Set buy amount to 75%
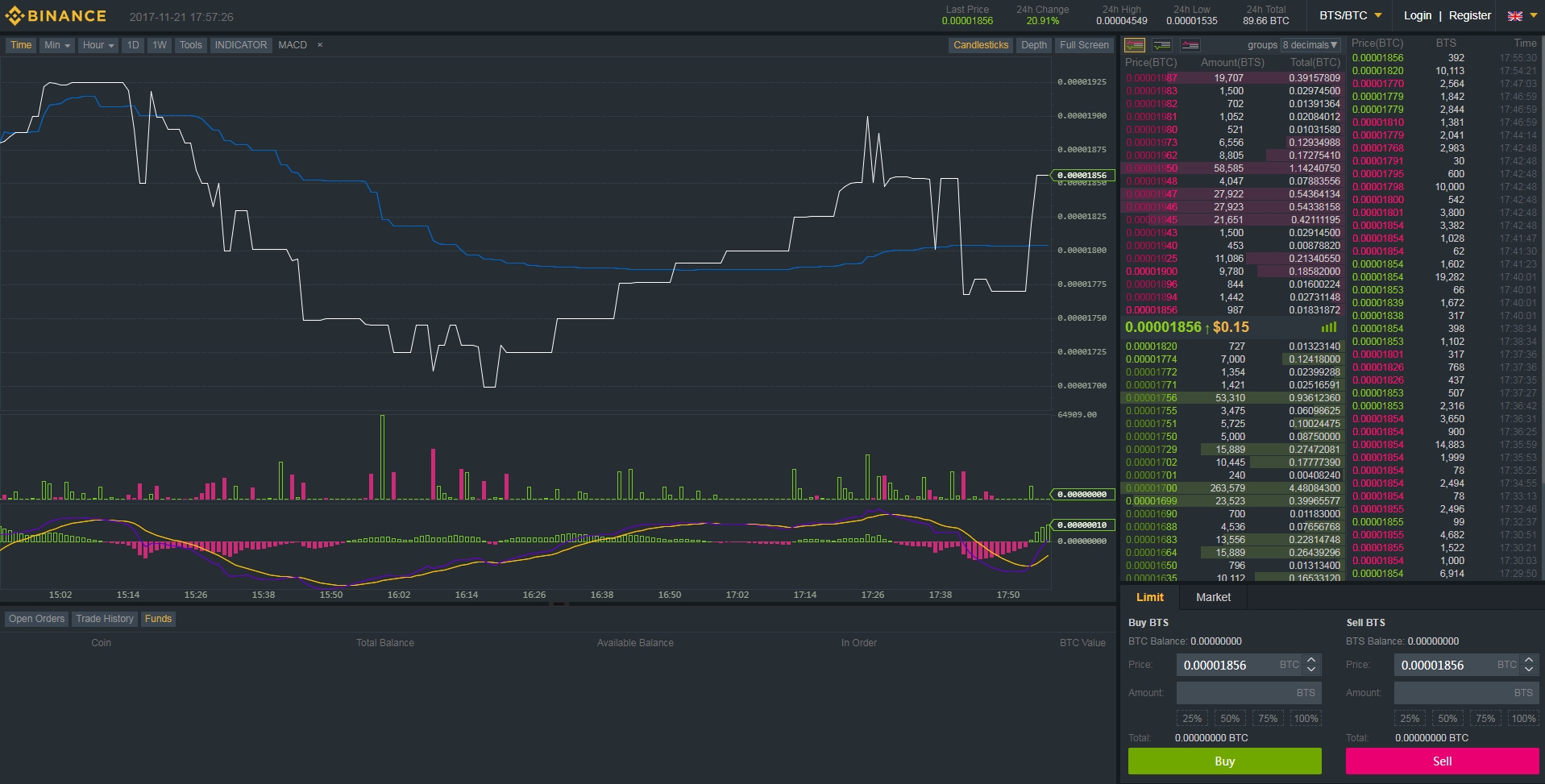This screenshot has height=784, width=1545. (x=1268, y=719)
